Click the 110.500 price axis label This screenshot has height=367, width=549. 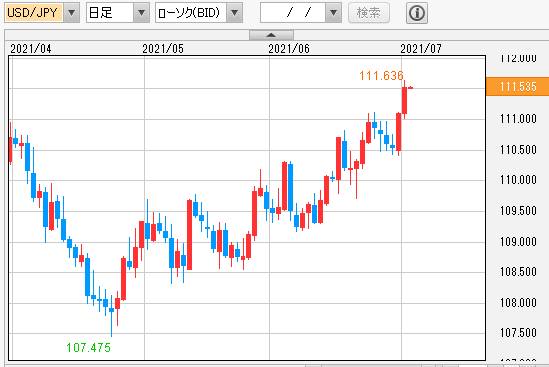click(518, 150)
